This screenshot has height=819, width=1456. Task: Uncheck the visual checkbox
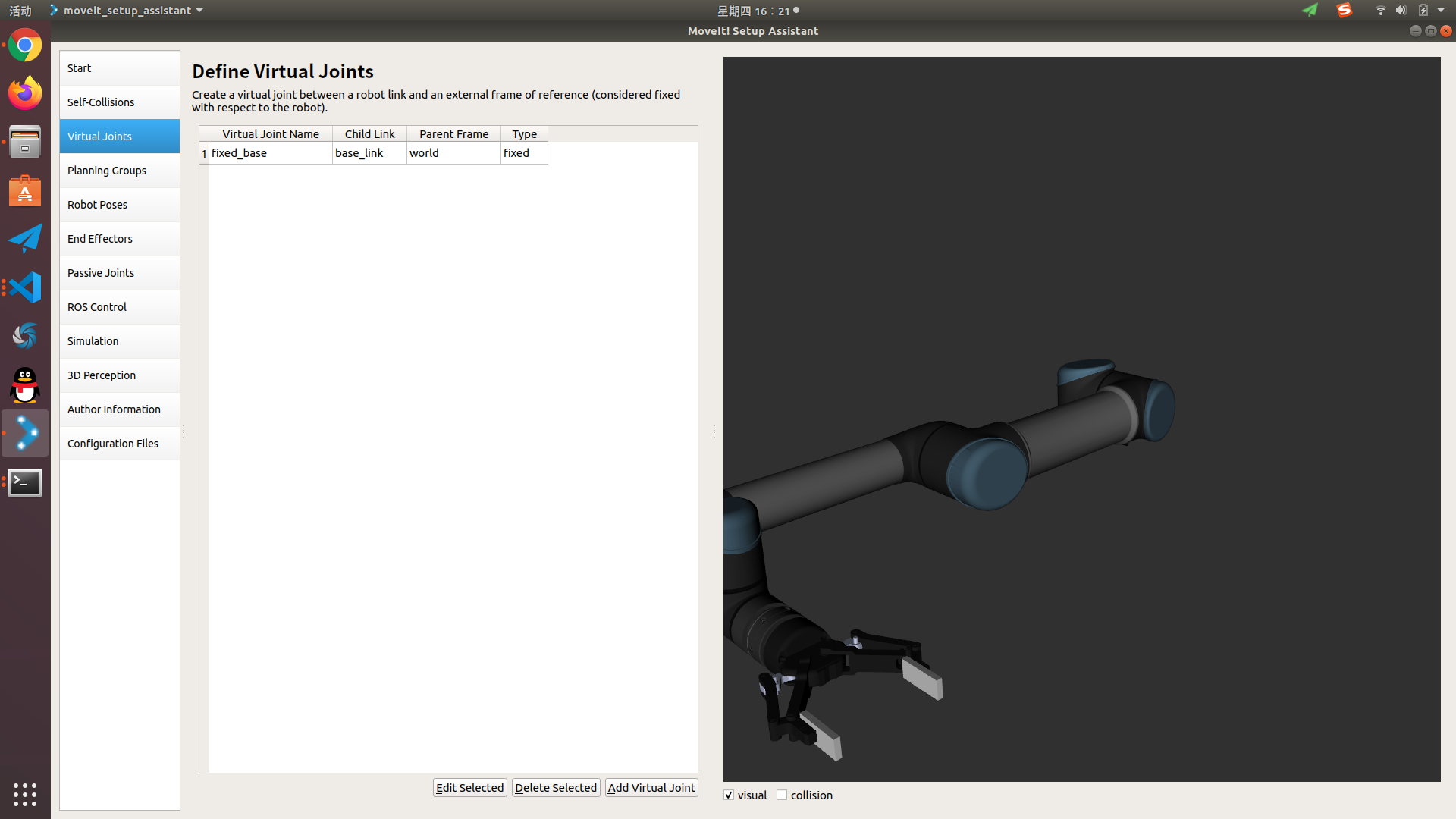(729, 795)
